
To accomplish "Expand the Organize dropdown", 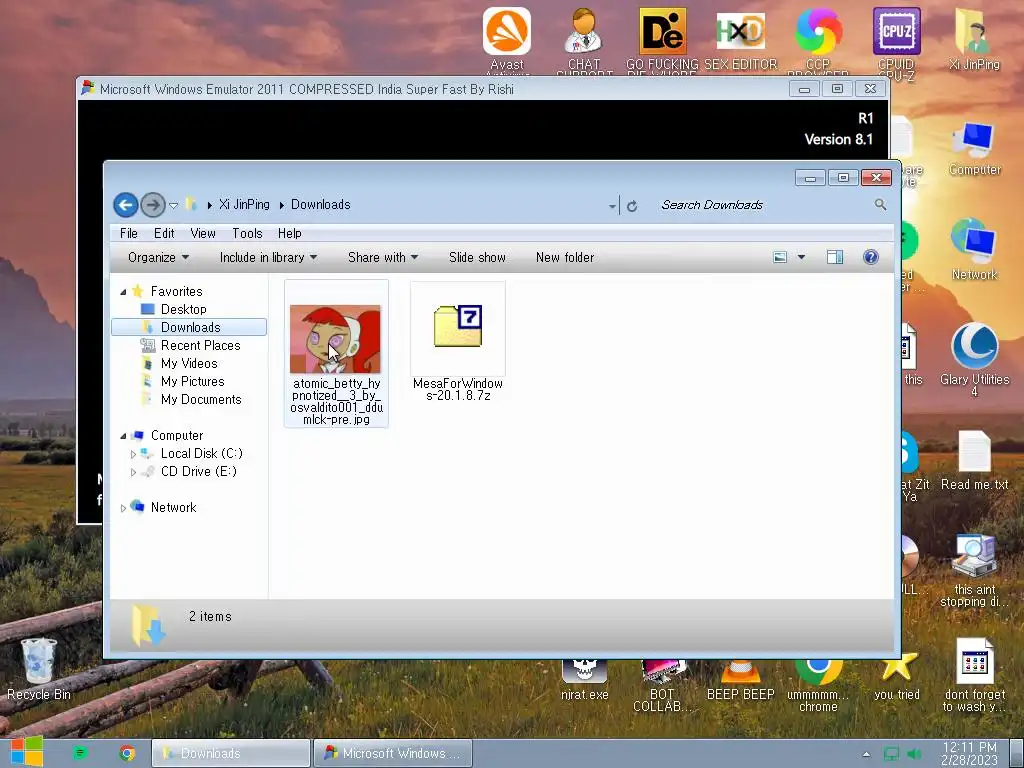I will pos(159,257).
